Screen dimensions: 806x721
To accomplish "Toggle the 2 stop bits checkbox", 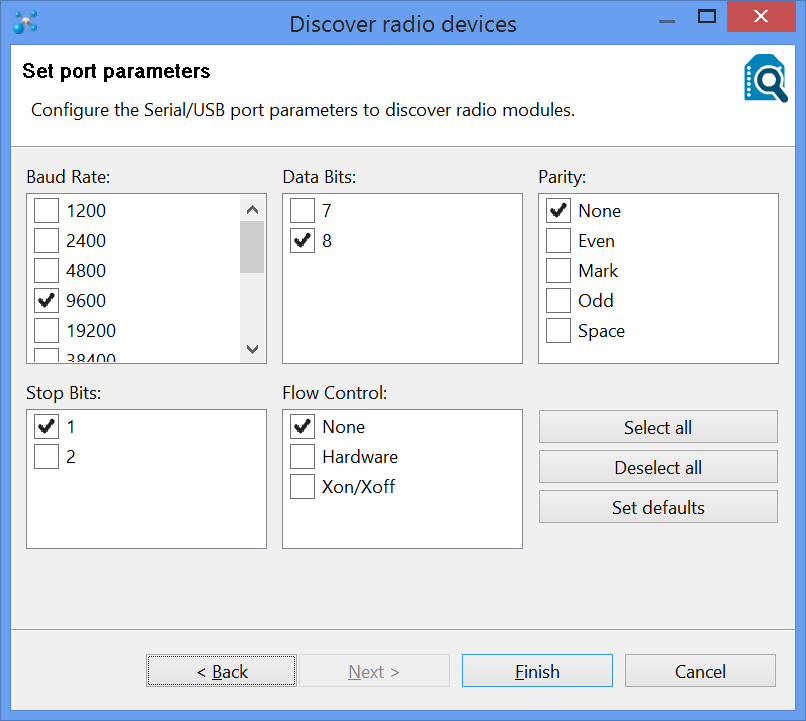I will coord(46,457).
